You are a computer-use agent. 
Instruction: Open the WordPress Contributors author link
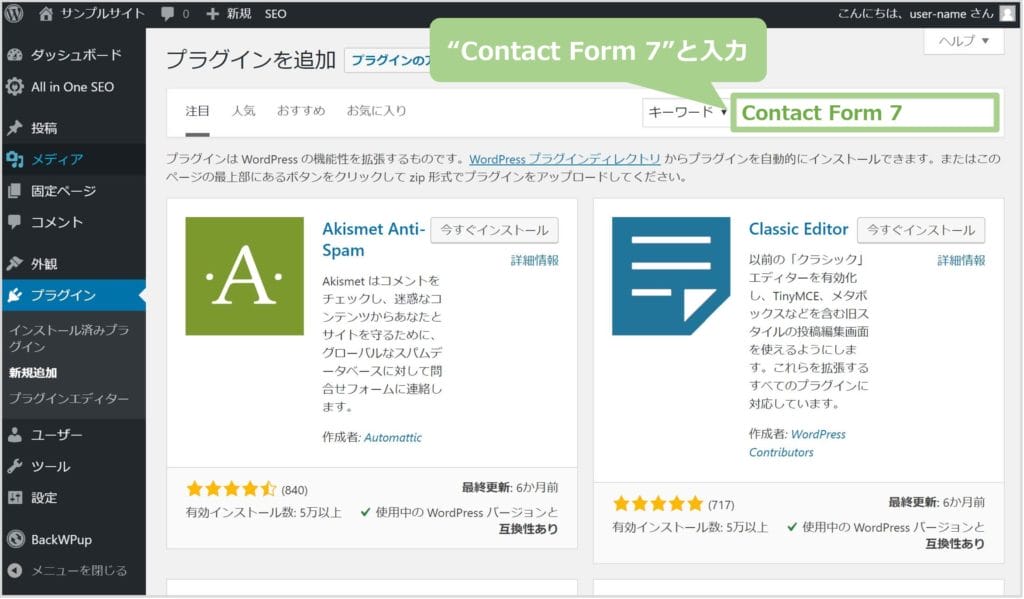pos(797,443)
